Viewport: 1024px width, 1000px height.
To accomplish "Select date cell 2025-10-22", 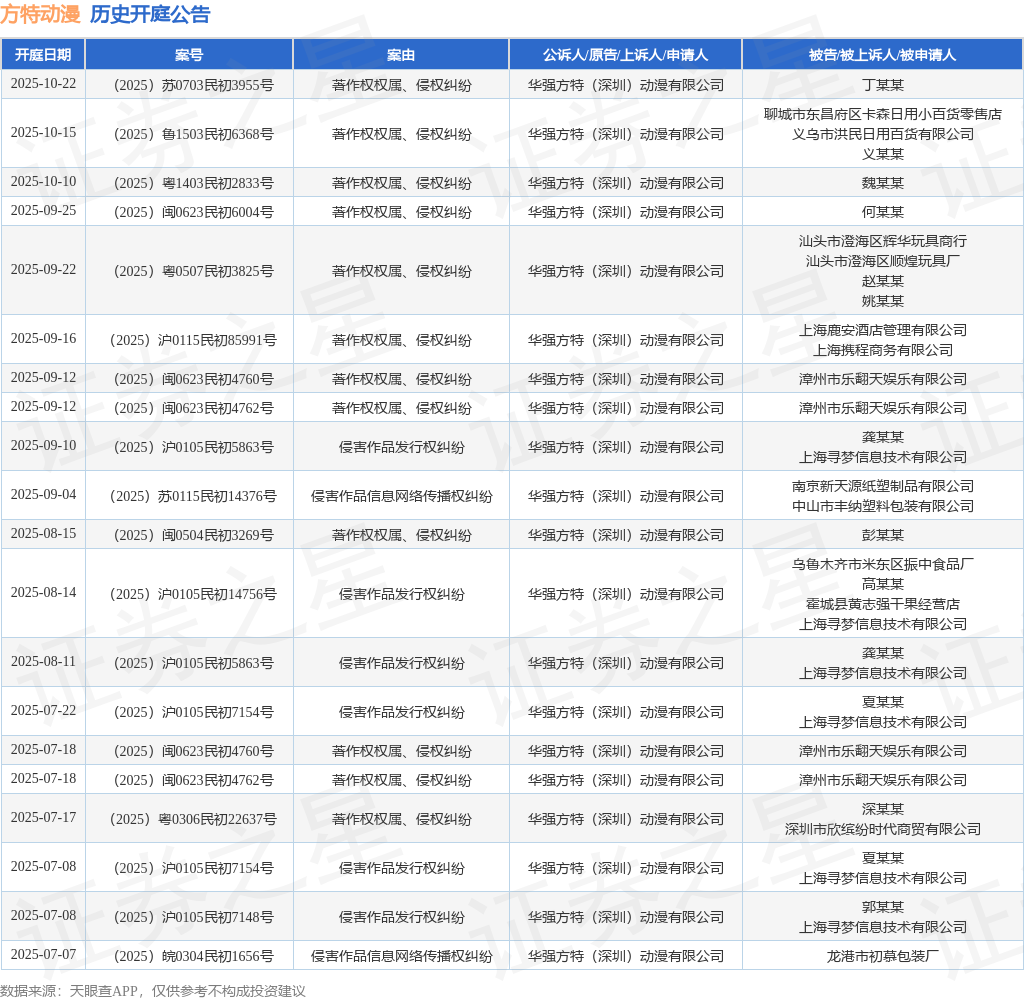I will pyautogui.click(x=43, y=84).
